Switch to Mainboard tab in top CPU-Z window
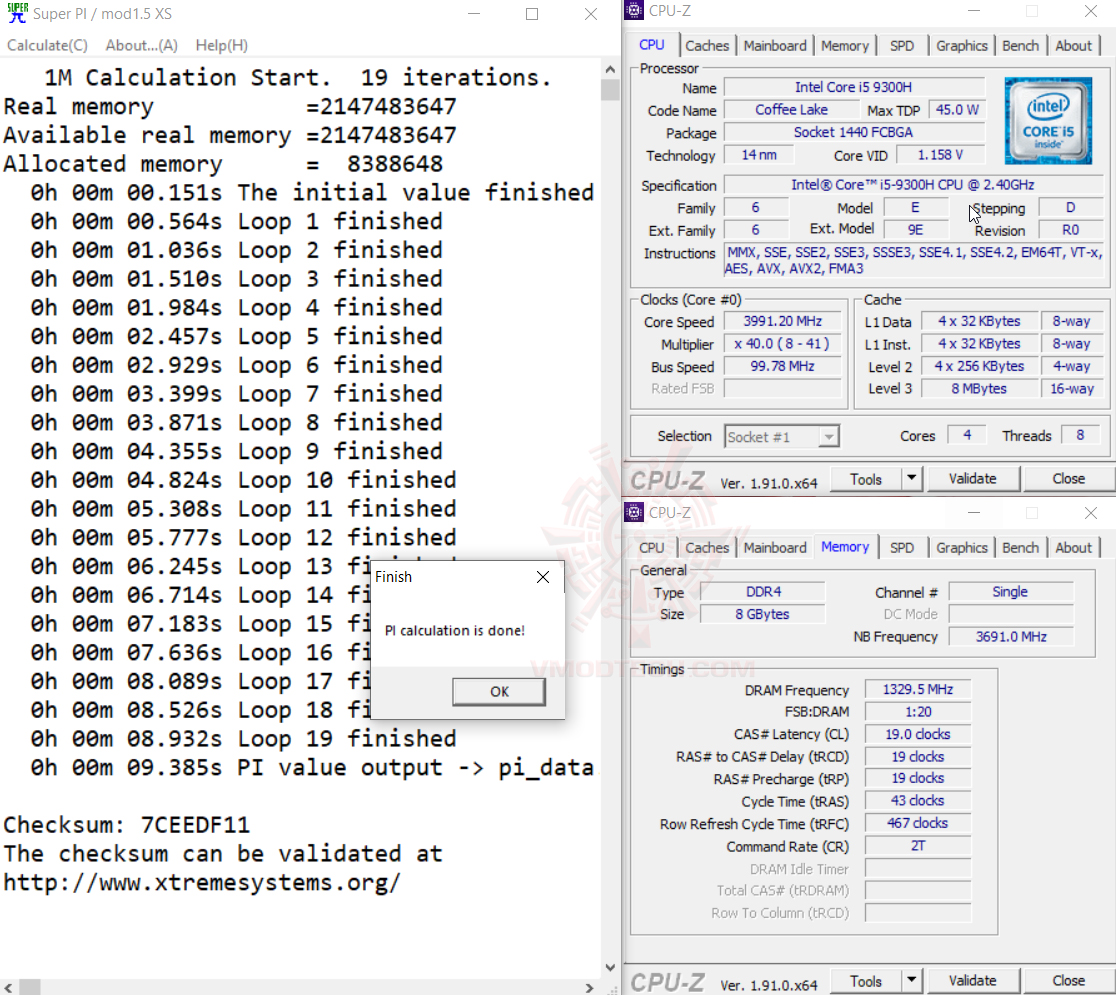This screenshot has width=1116, height=995. click(775, 46)
